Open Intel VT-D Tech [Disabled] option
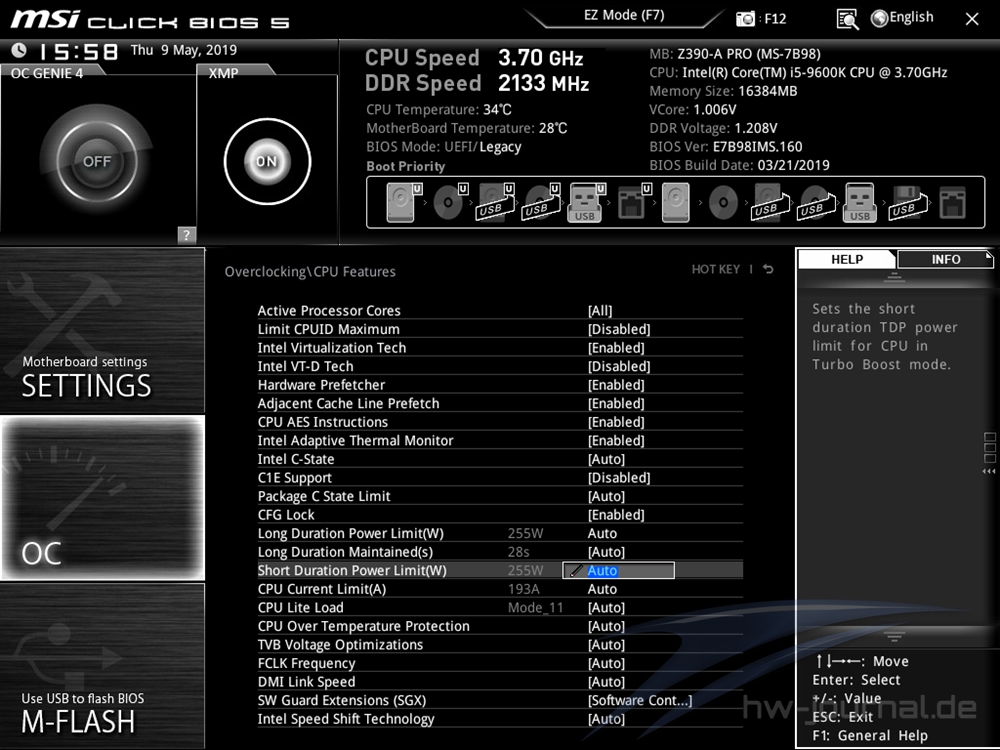This screenshot has height=750, width=1000. [500, 366]
